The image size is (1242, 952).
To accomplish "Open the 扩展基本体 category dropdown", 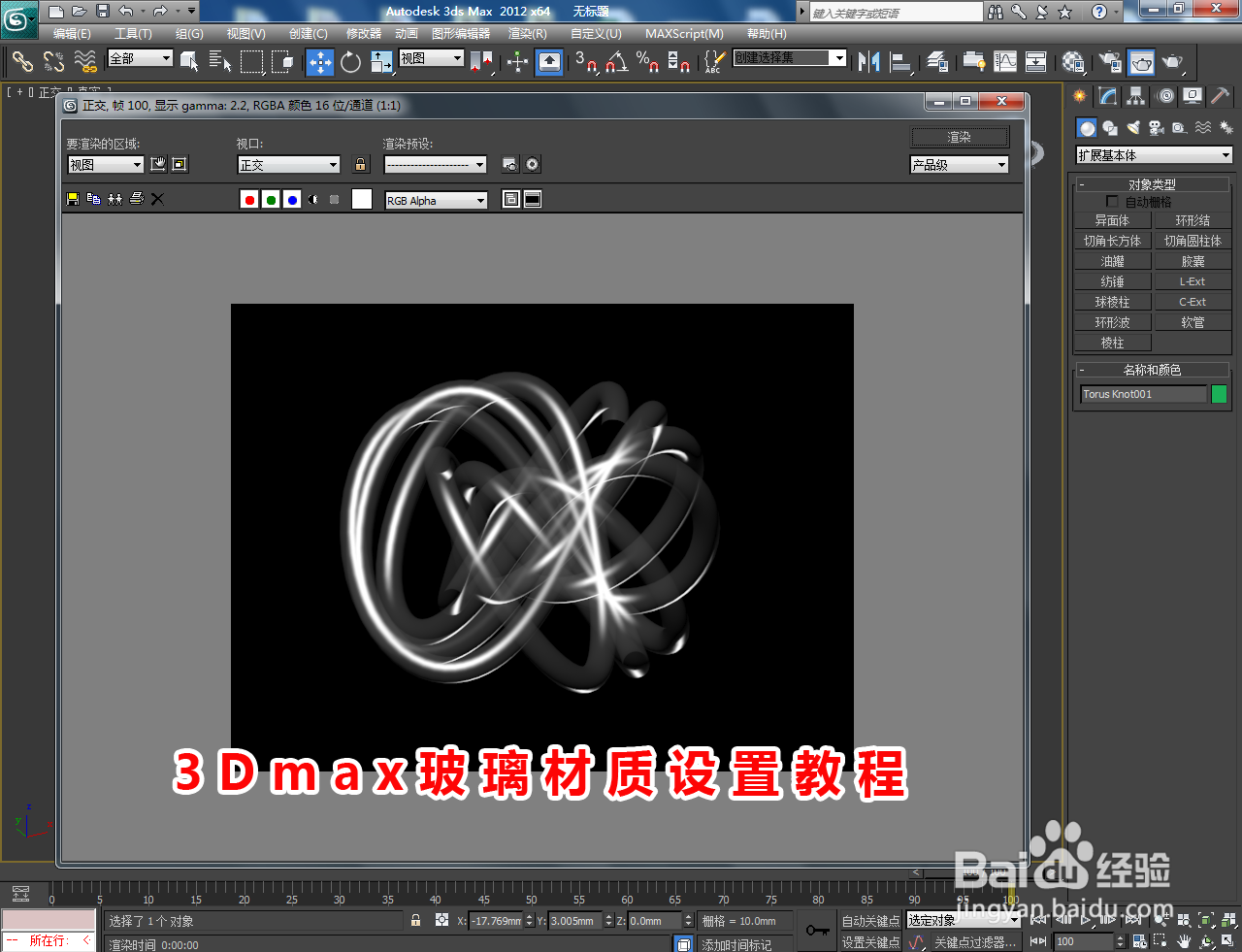I will point(1153,154).
